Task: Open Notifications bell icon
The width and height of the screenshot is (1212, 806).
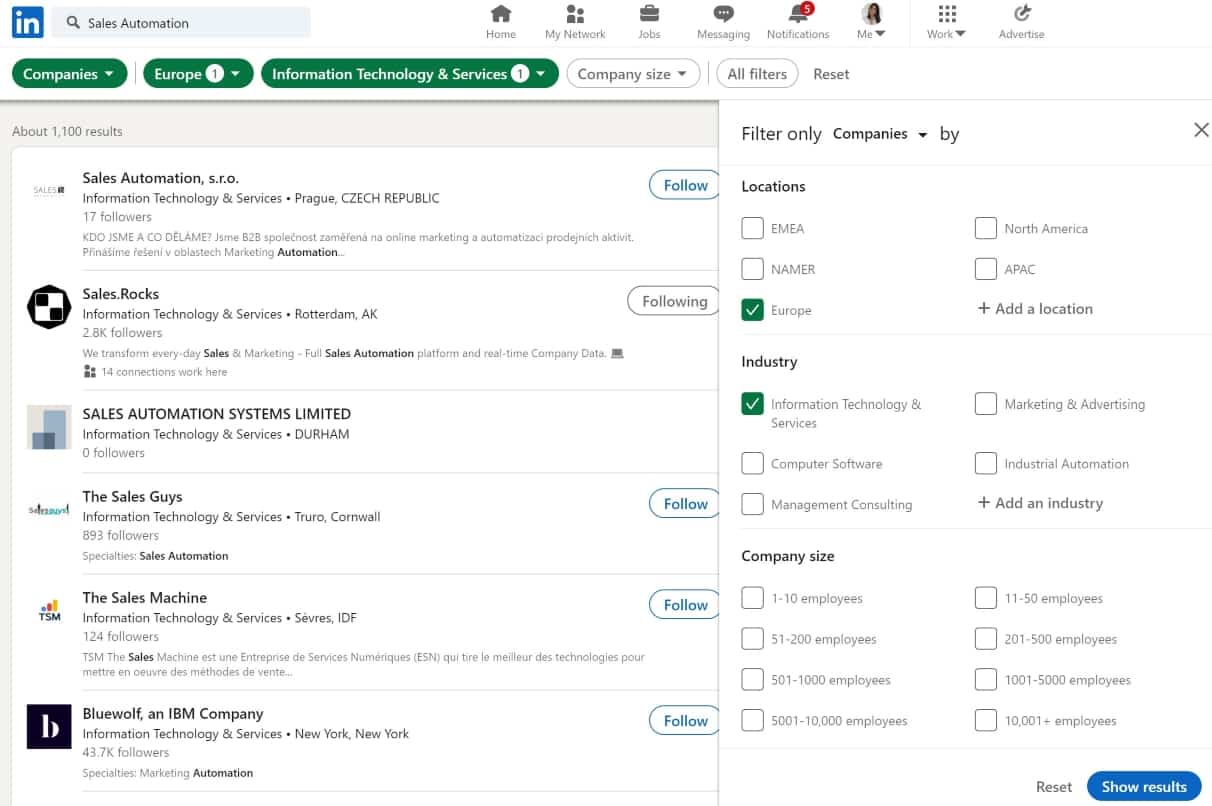Action: click(798, 14)
